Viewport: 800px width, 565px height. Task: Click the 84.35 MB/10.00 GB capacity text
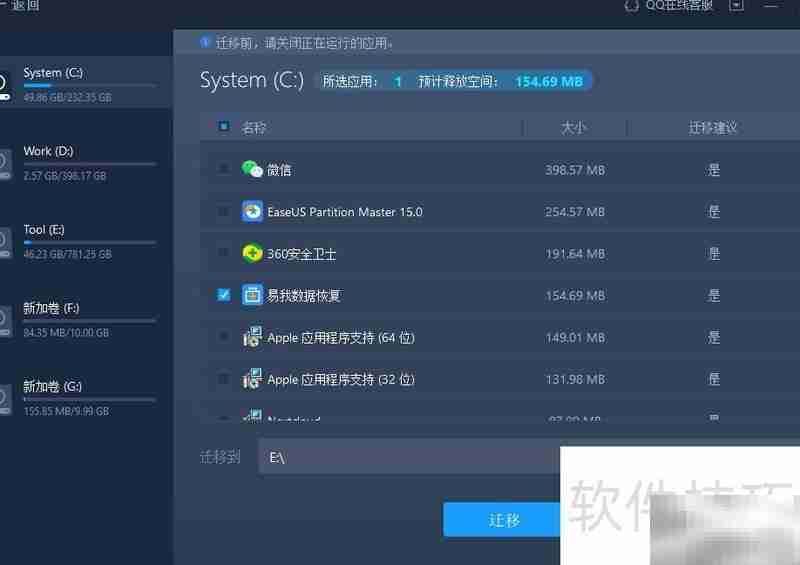(66, 333)
